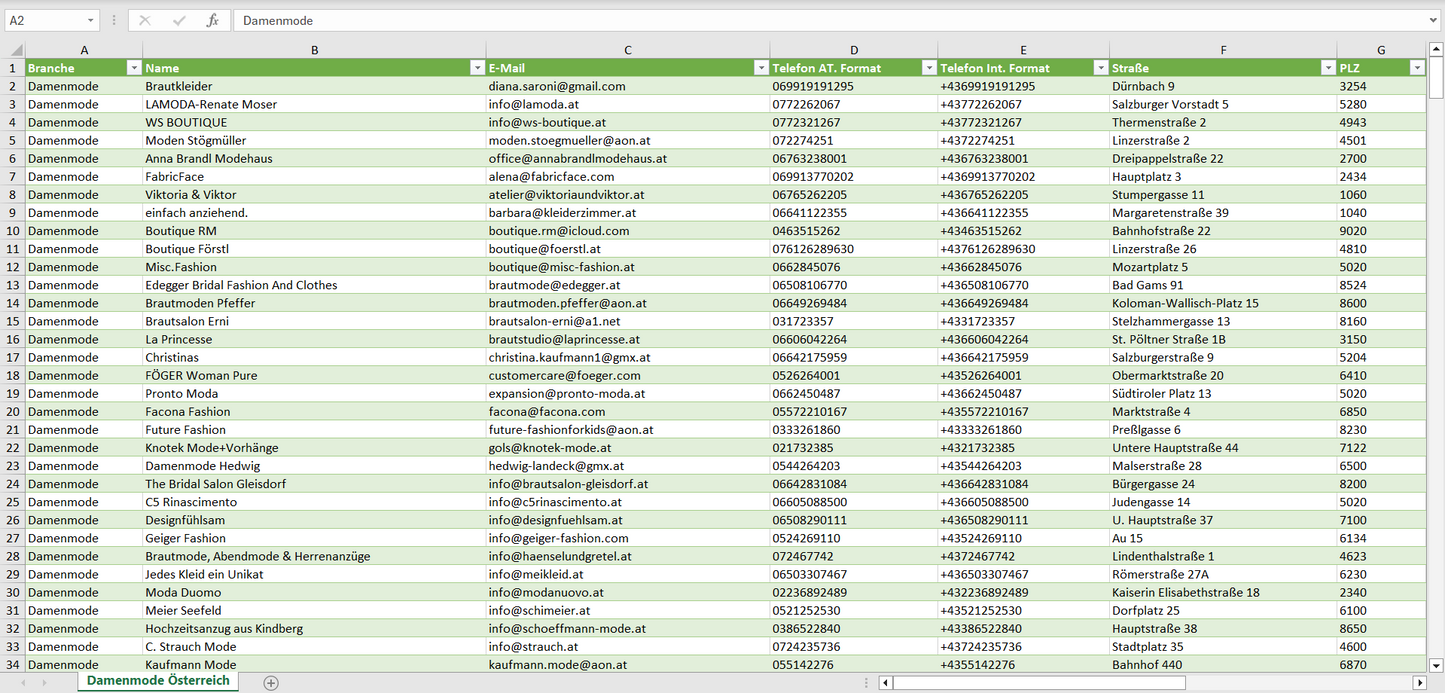The image size is (1445, 693).
Task: Click the Select All corner triangle
Action: pos(16,50)
